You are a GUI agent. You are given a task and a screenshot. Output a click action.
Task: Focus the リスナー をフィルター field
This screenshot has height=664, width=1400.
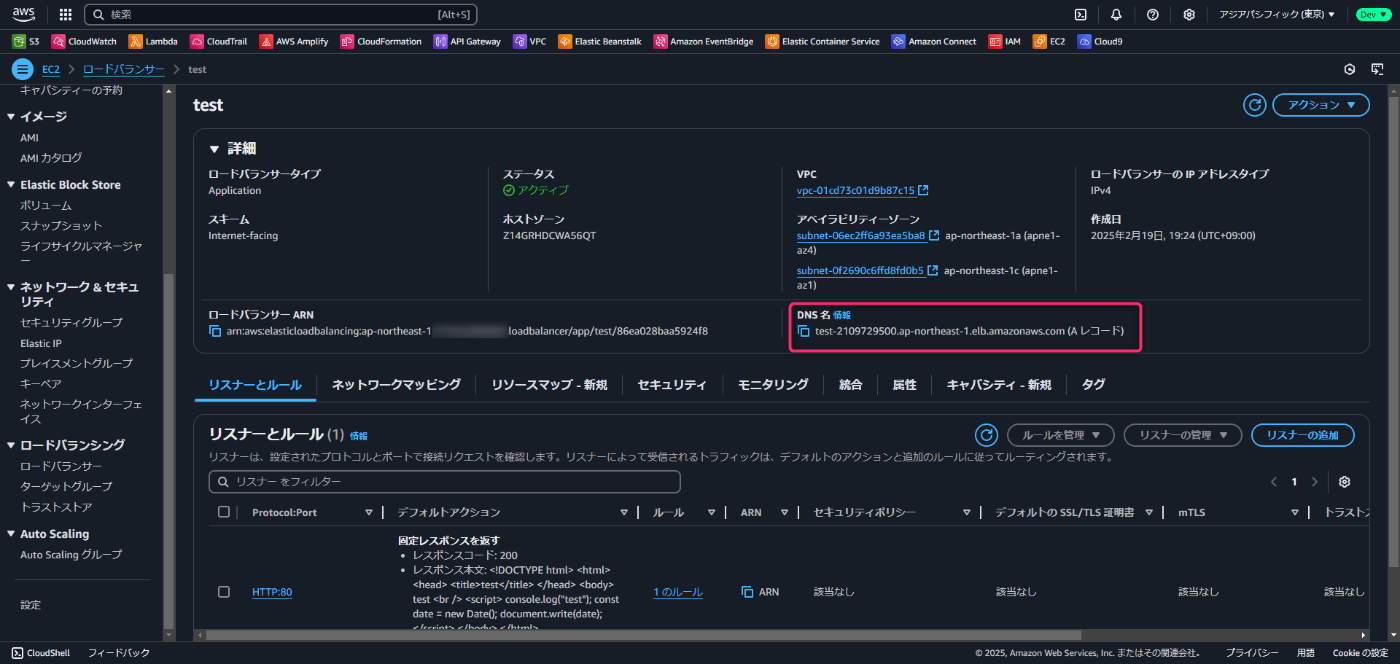(x=444, y=482)
